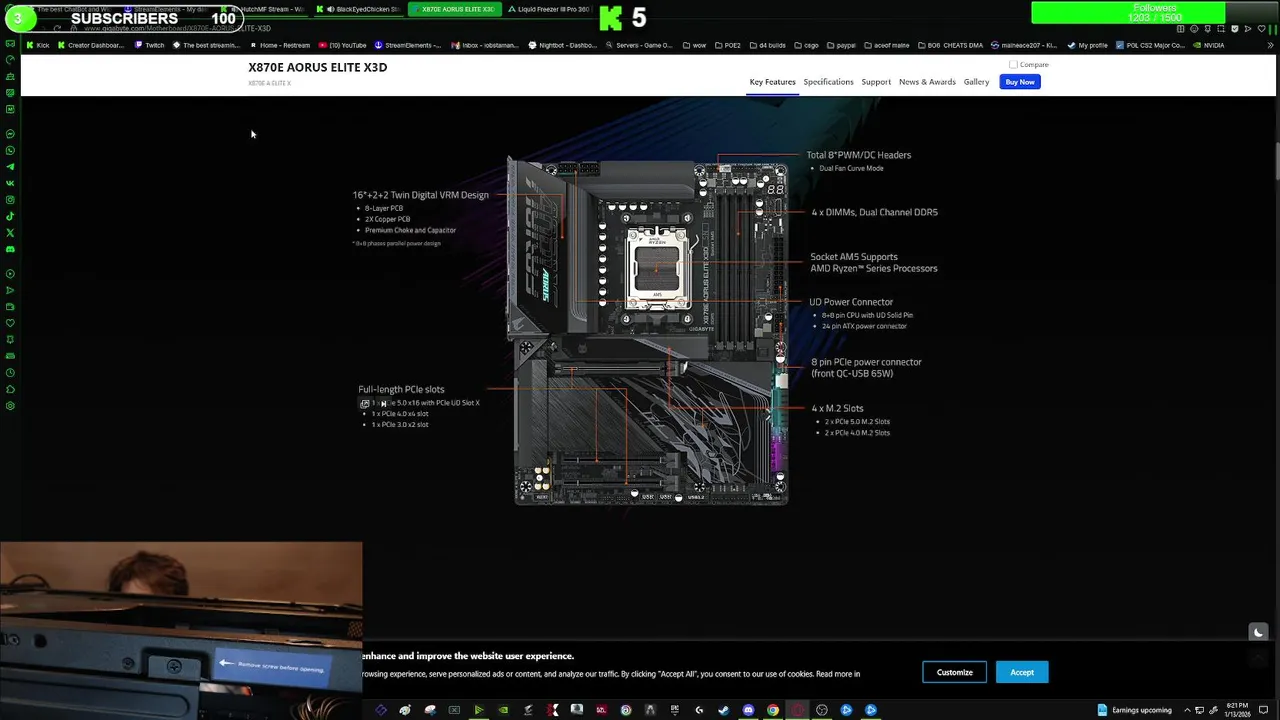This screenshot has height=720, width=1280.
Task: Switch to the X870E AORUS ELITE X3D tab
Action: tap(454, 9)
